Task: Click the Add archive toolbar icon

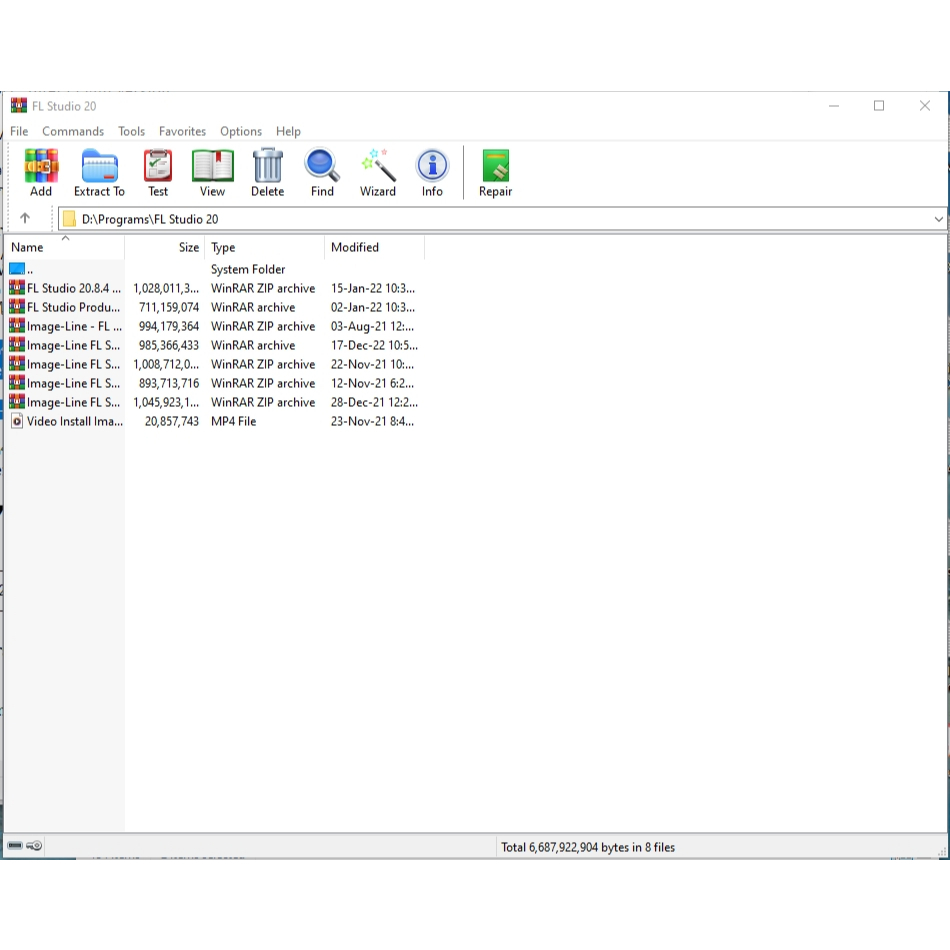Action: (41, 166)
